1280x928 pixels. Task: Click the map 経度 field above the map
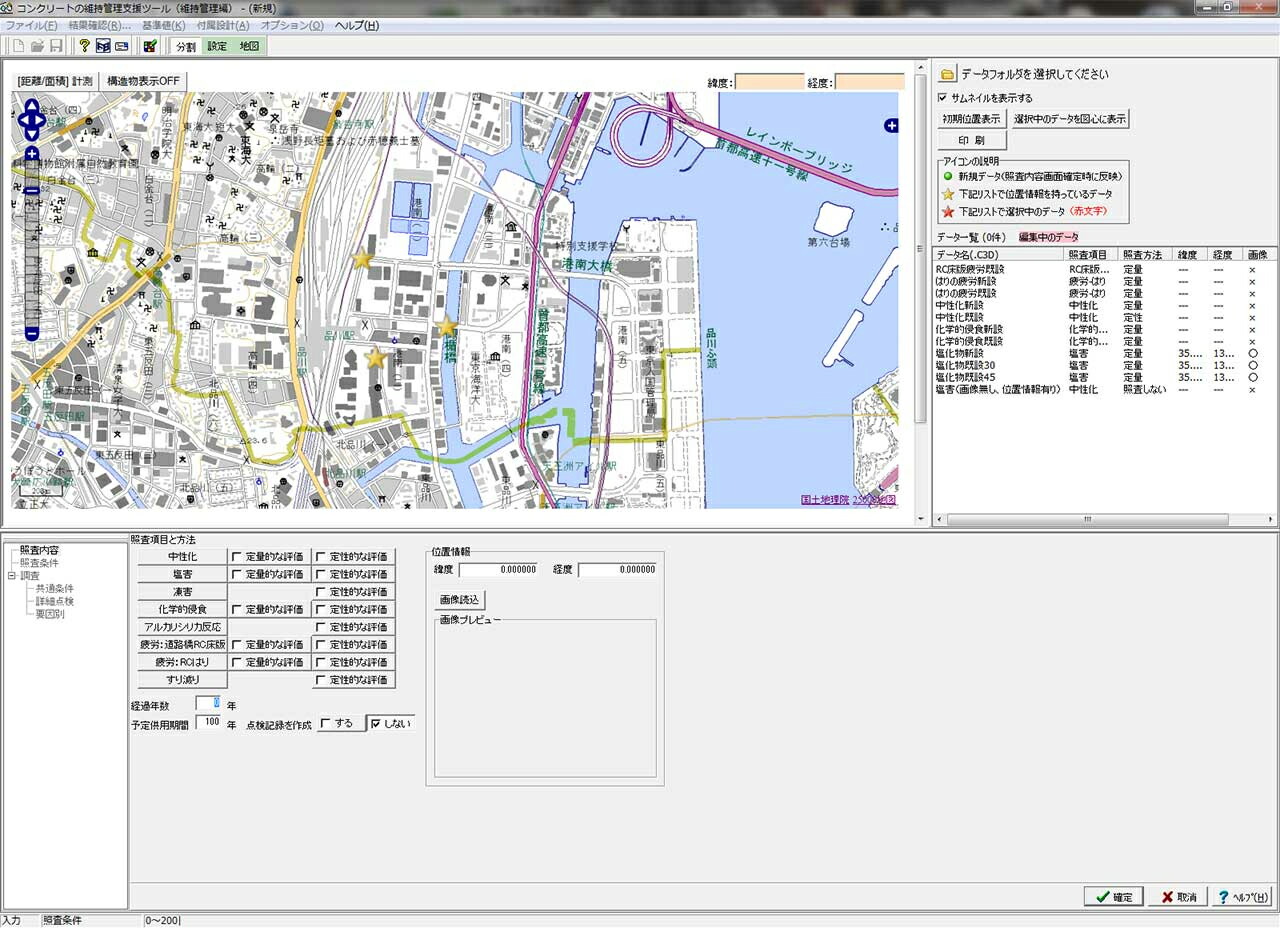point(869,82)
